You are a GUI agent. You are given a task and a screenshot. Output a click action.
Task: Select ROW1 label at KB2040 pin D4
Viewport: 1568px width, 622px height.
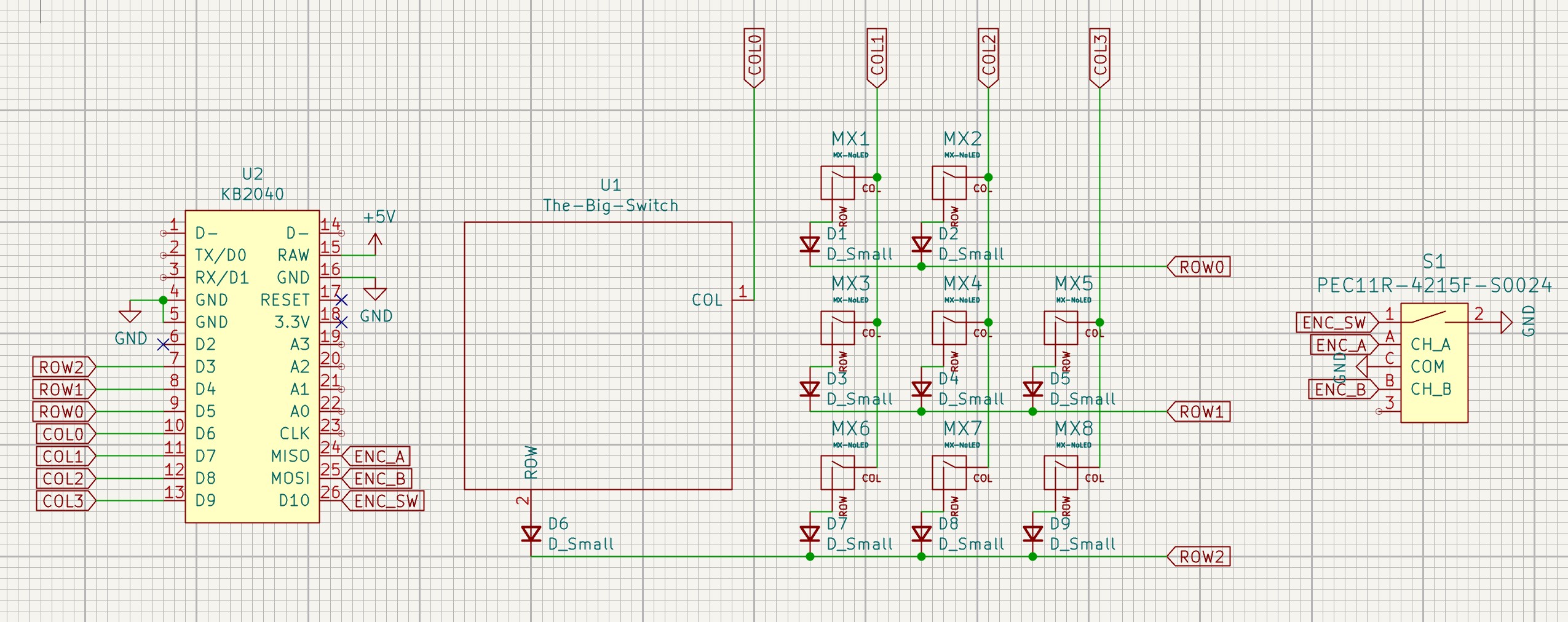tap(65, 390)
